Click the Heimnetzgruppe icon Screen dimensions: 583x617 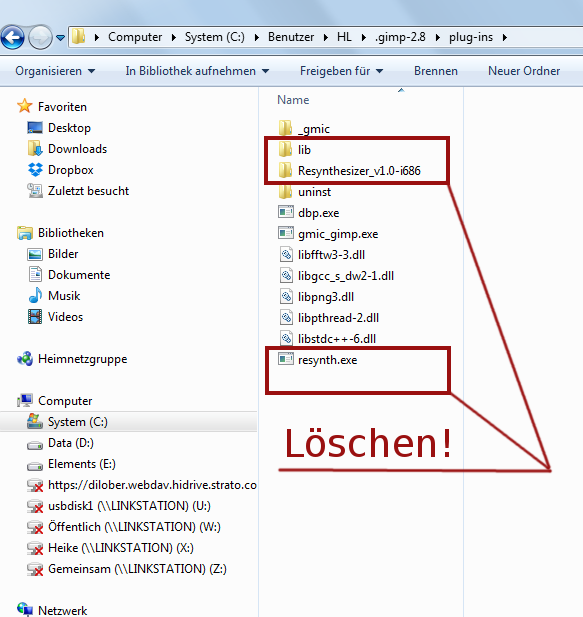[x=25, y=358]
